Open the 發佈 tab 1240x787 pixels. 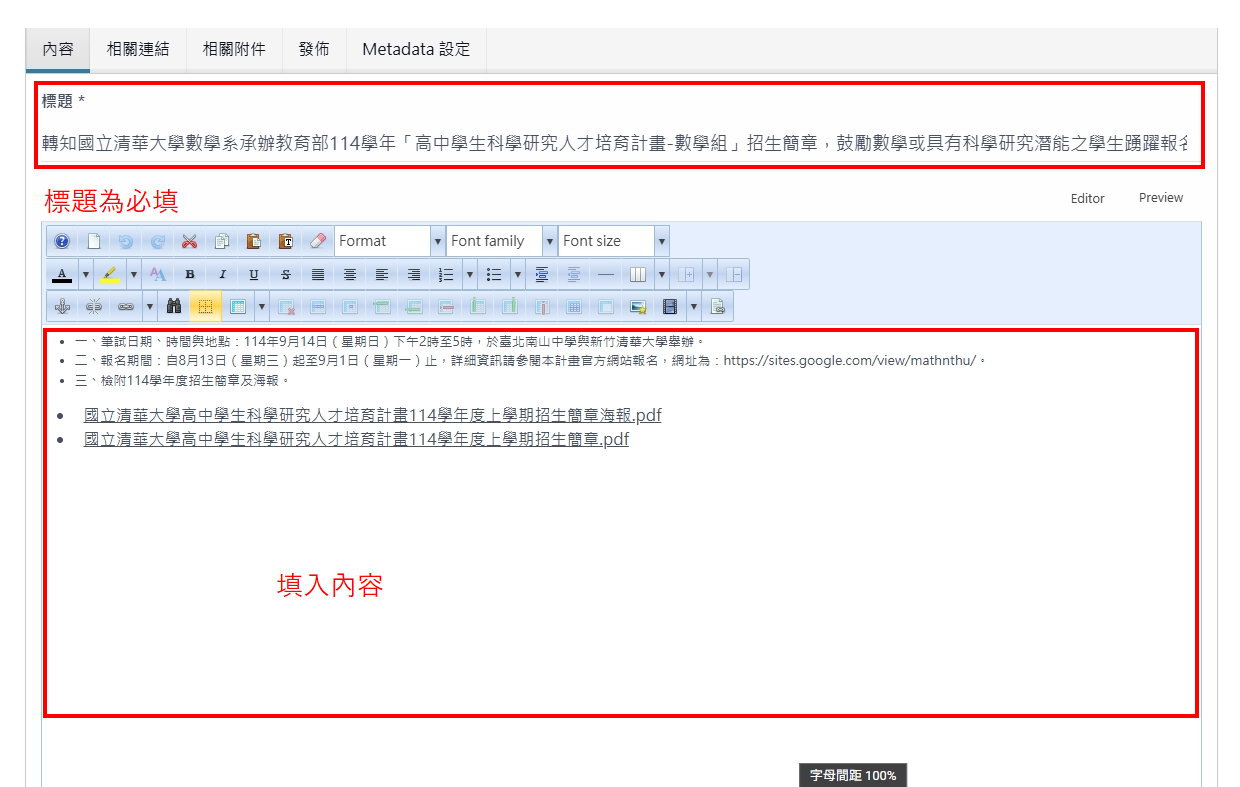click(x=314, y=48)
